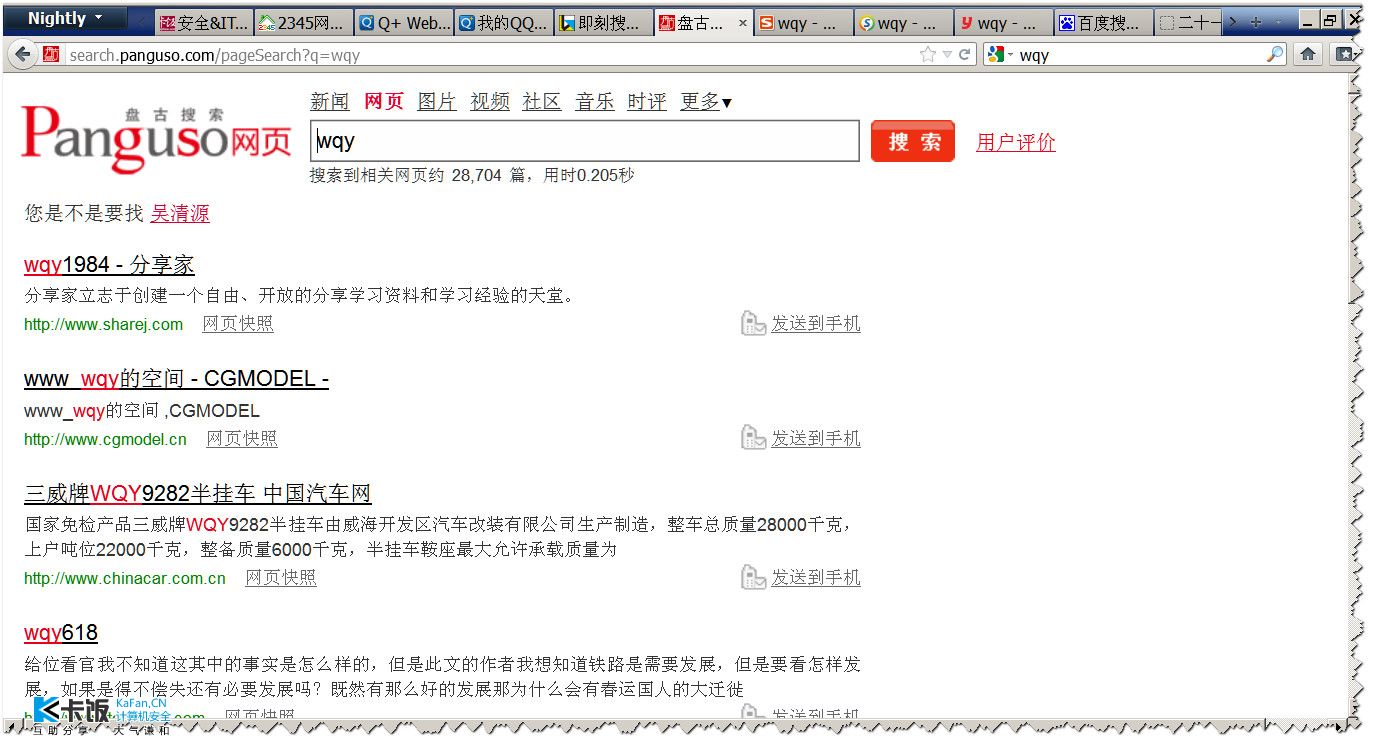Open 三威牌WQY9282半挂车 中国汽车网 result
This screenshot has height=743, width=1373.
198,494
